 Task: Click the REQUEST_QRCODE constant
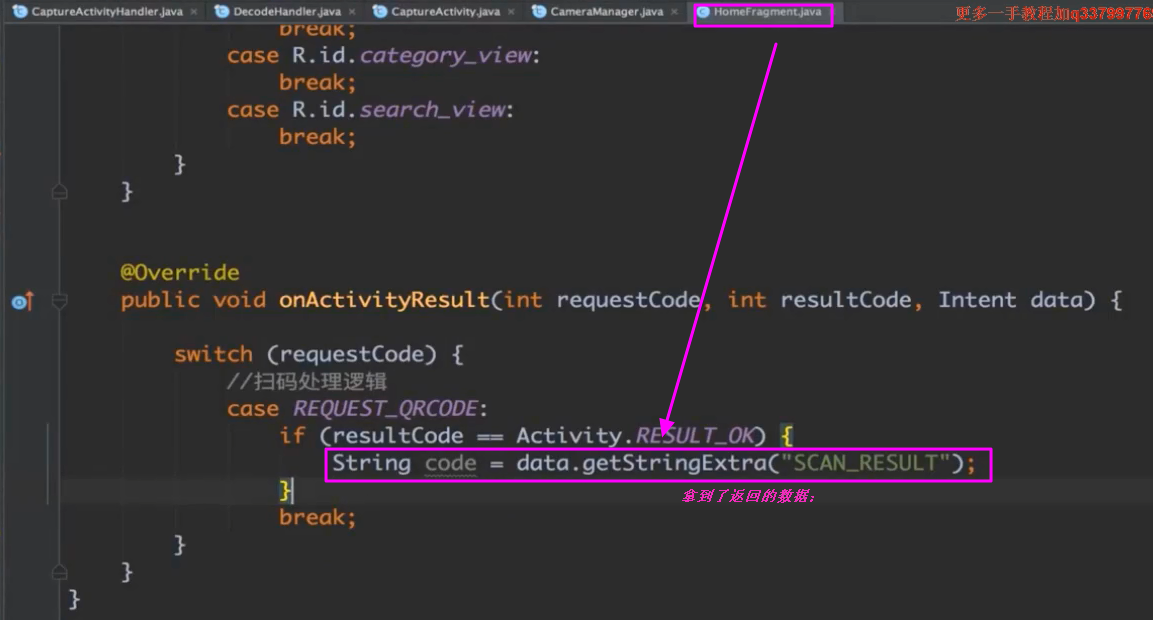click(385, 409)
